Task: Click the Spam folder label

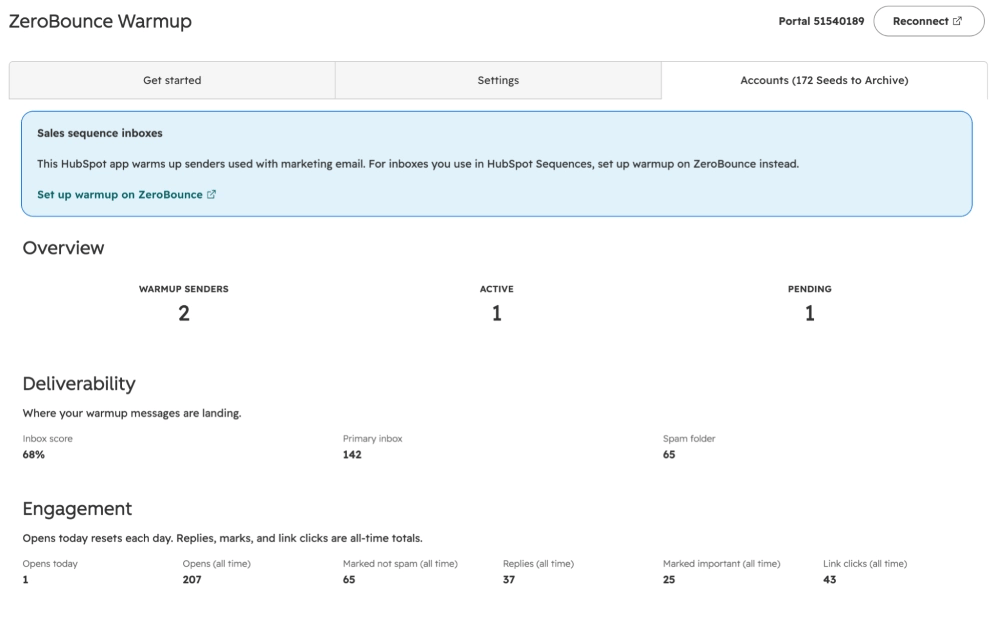Action: [689, 439]
